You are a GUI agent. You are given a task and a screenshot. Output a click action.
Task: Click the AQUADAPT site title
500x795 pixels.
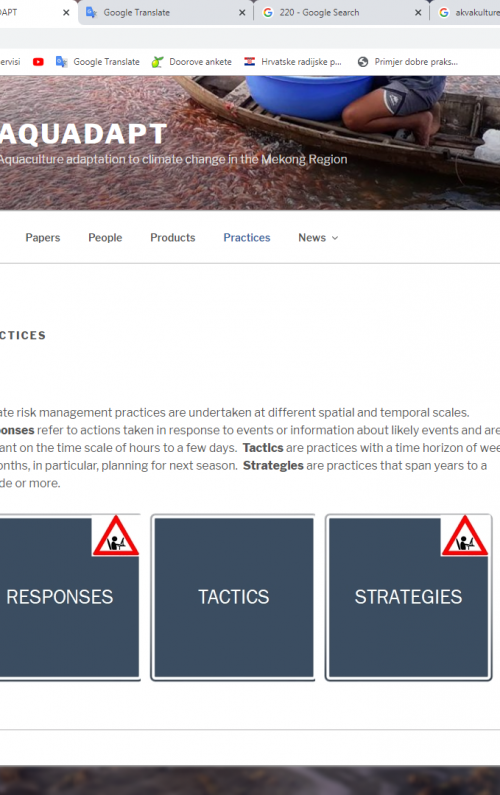(x=83, y=134)
